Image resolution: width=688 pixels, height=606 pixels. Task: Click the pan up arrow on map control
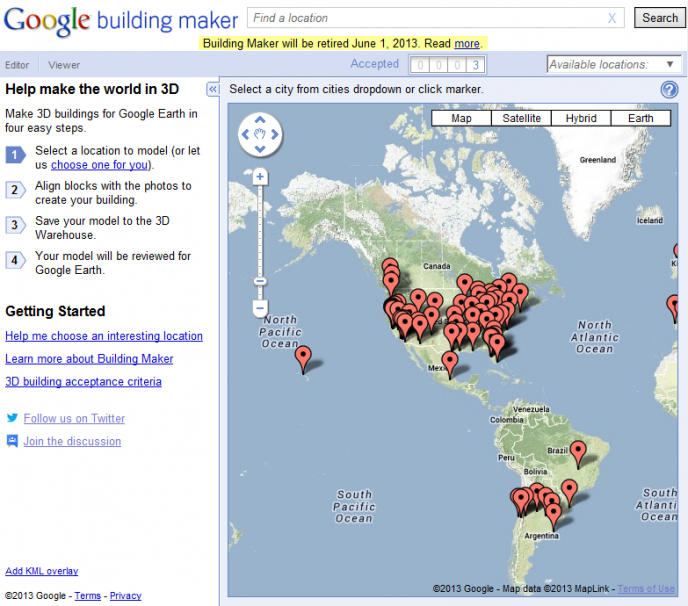click(x=260, y=119)
